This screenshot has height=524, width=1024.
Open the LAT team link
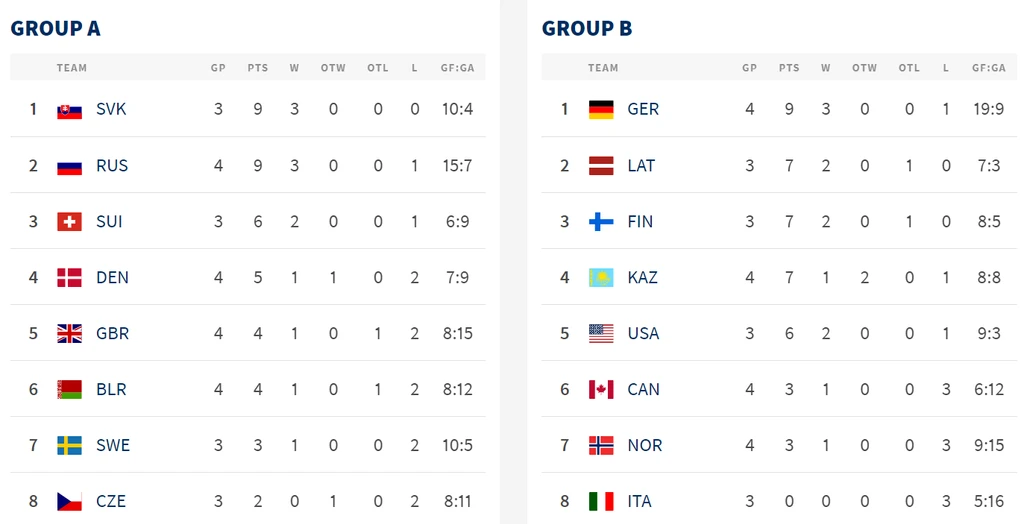641,166
